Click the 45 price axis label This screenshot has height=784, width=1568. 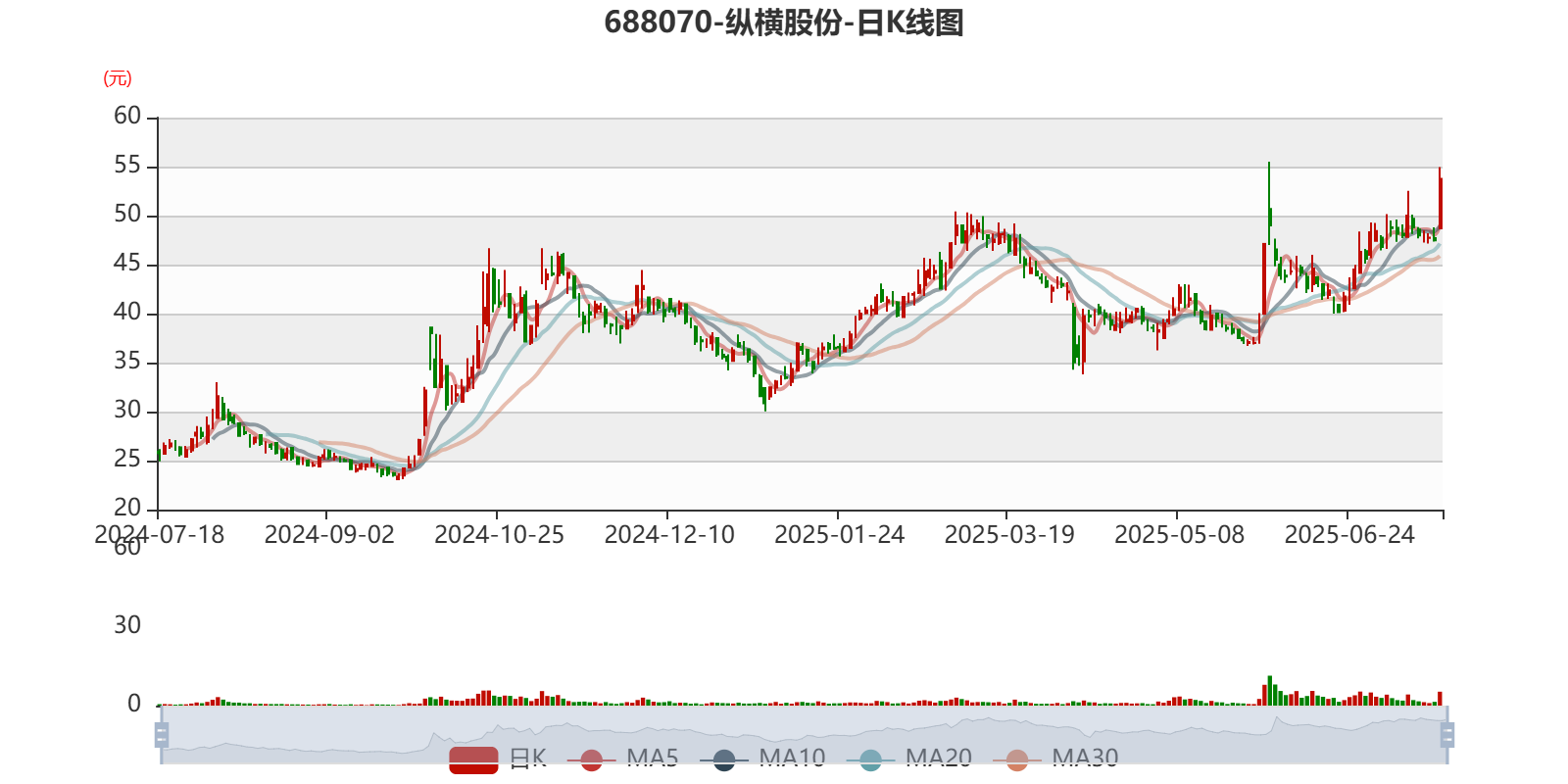[x=127, y=264]
